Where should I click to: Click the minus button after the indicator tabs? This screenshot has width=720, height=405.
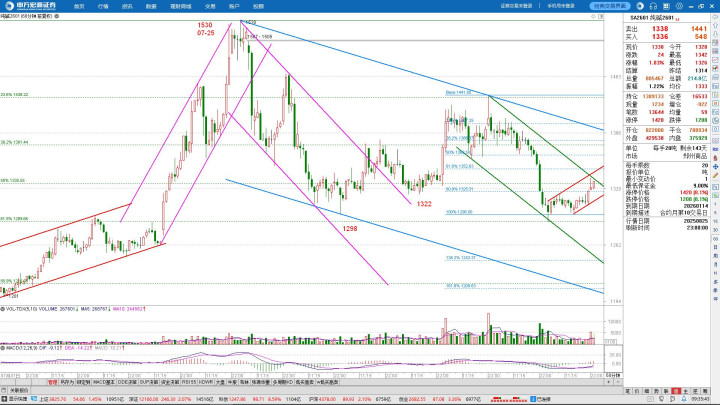[618, 382]
